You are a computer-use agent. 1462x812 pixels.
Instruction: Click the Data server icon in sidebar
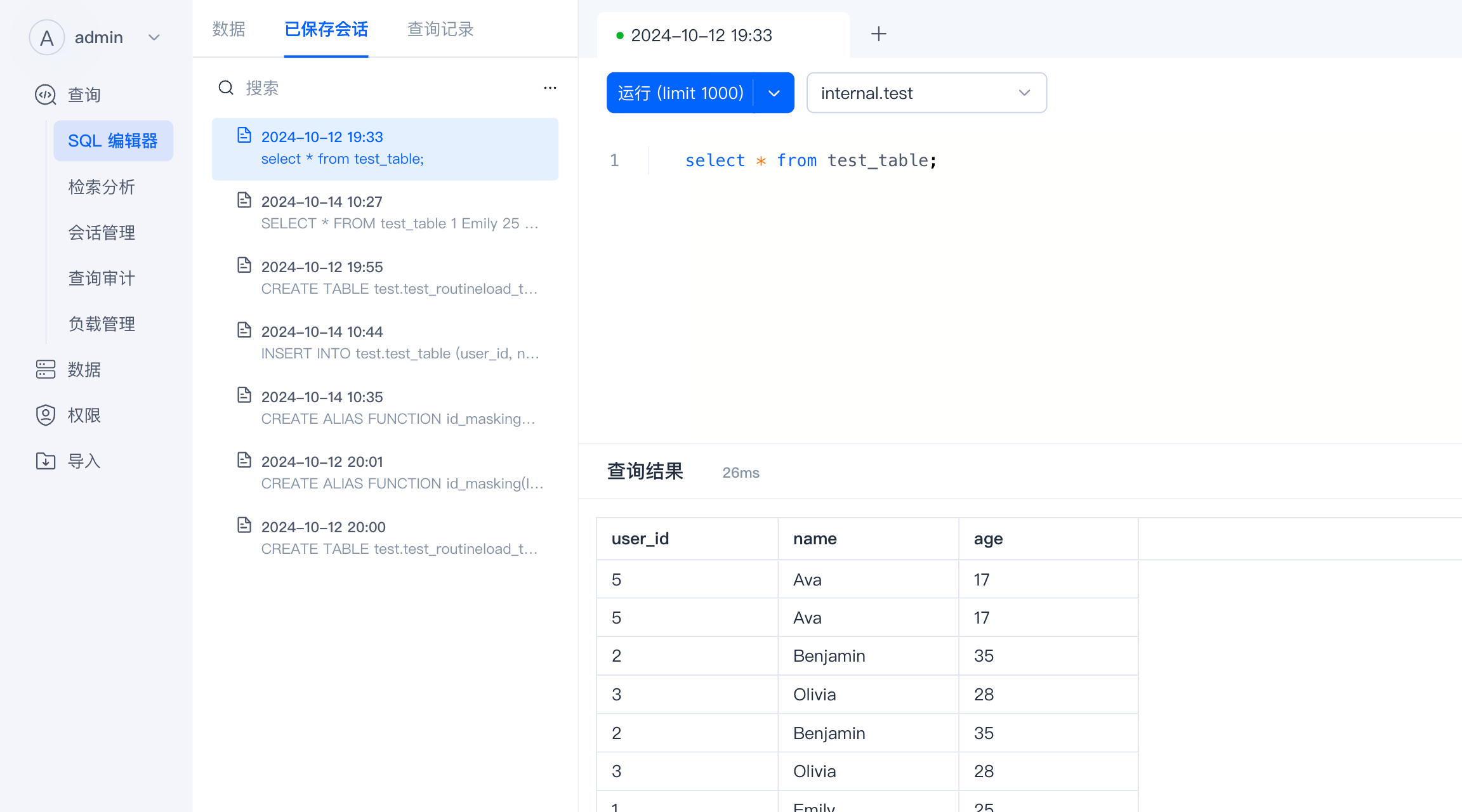click(46, 369)
